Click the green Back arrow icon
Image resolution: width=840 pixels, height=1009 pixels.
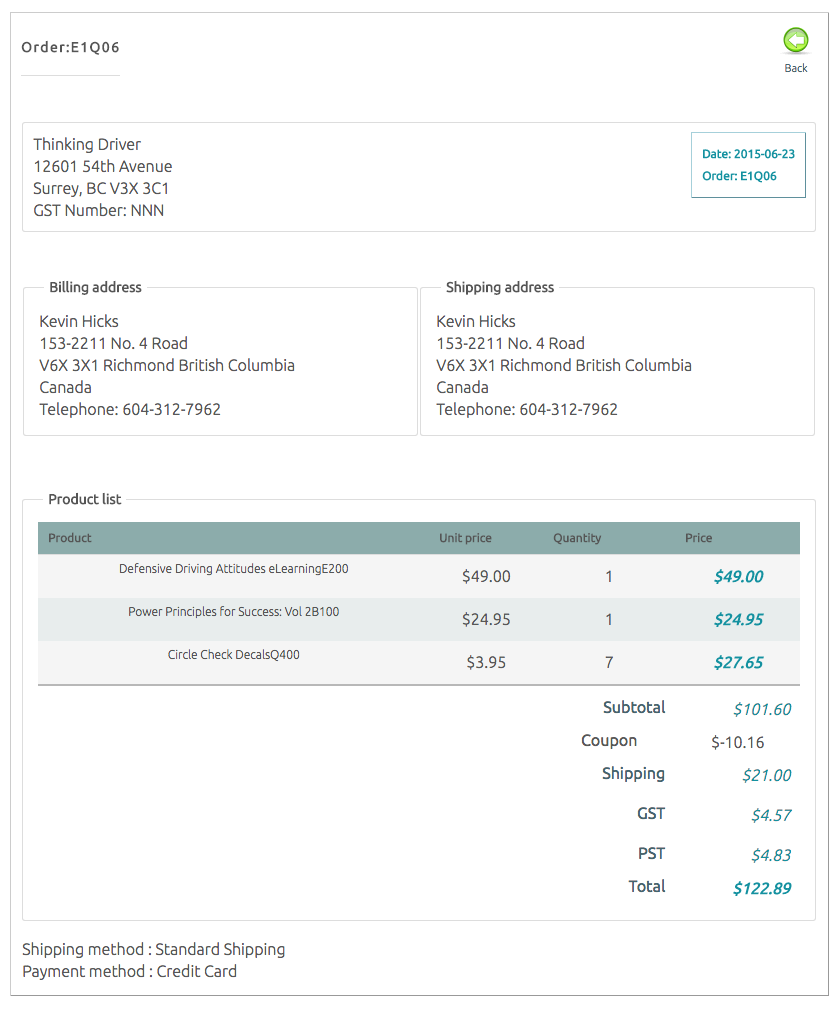click(796, 40)
